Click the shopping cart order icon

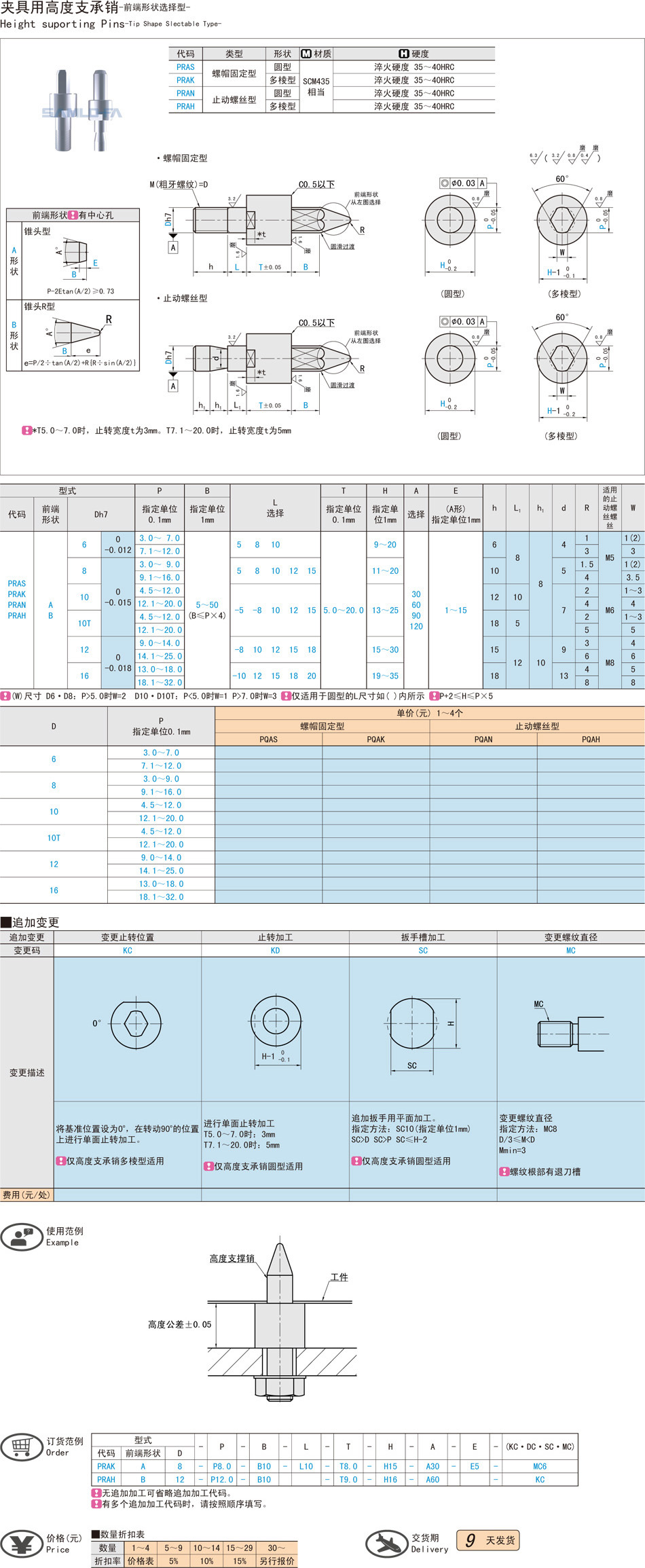click(x=22, y=1446)
